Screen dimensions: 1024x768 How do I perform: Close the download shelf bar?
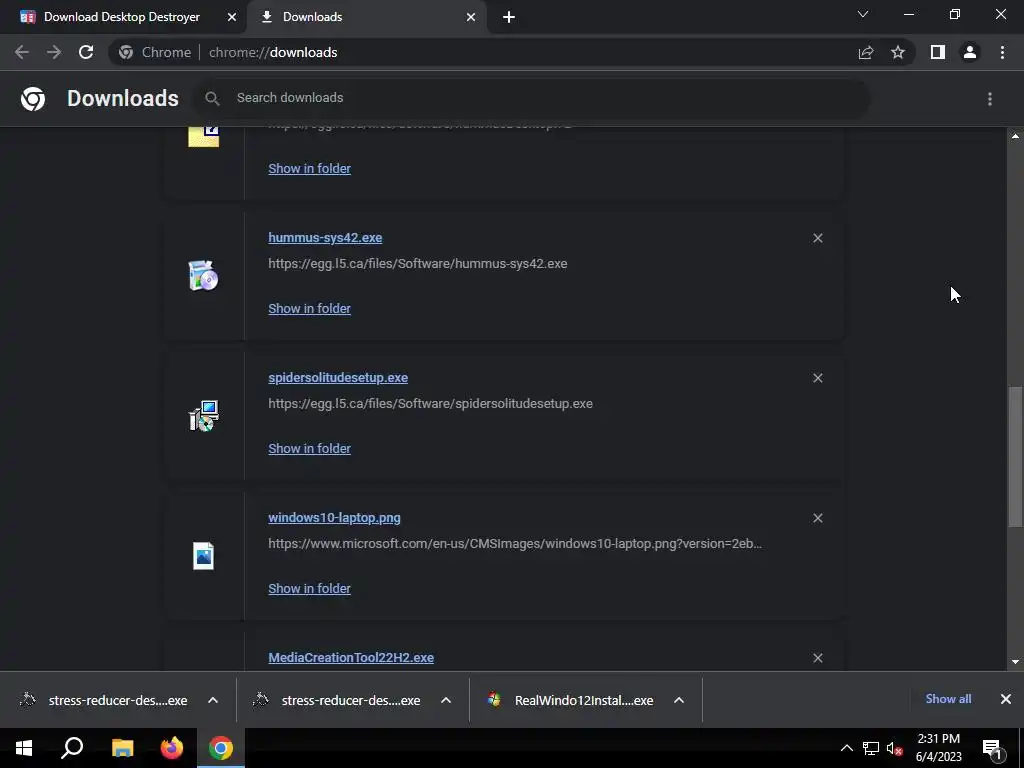1006,699
